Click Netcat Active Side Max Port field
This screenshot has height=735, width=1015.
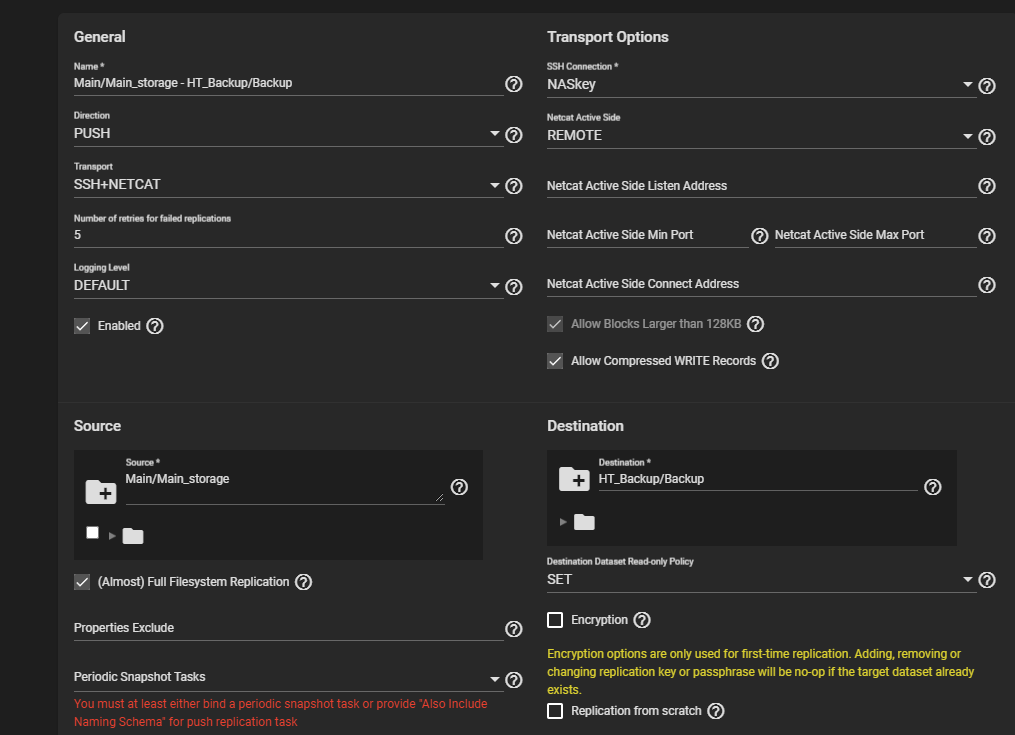[875, 235]
